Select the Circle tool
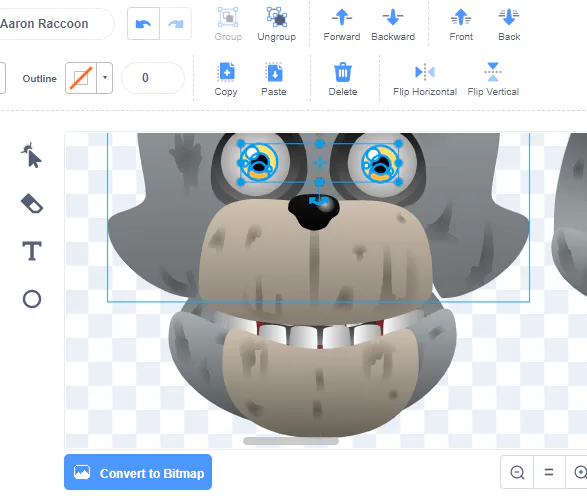This screenshot has height=496, width=587. [x=32, y=299]
